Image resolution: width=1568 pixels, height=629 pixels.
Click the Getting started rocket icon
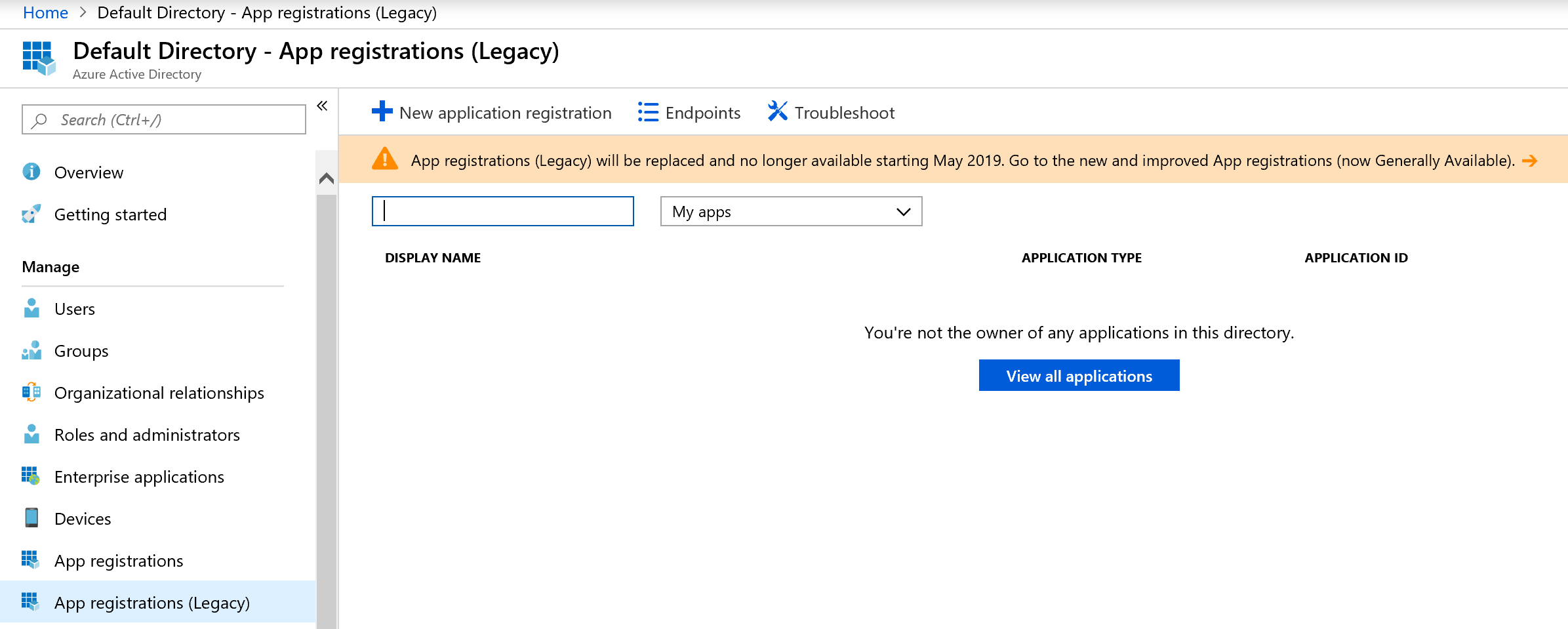[x=30, y=214]
